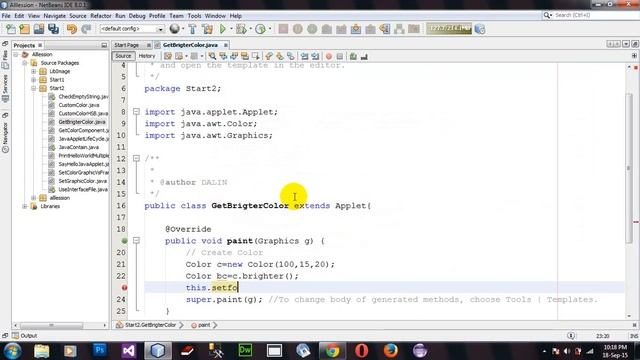Open SetGraphicColor.java in project tree

[82, 181]
